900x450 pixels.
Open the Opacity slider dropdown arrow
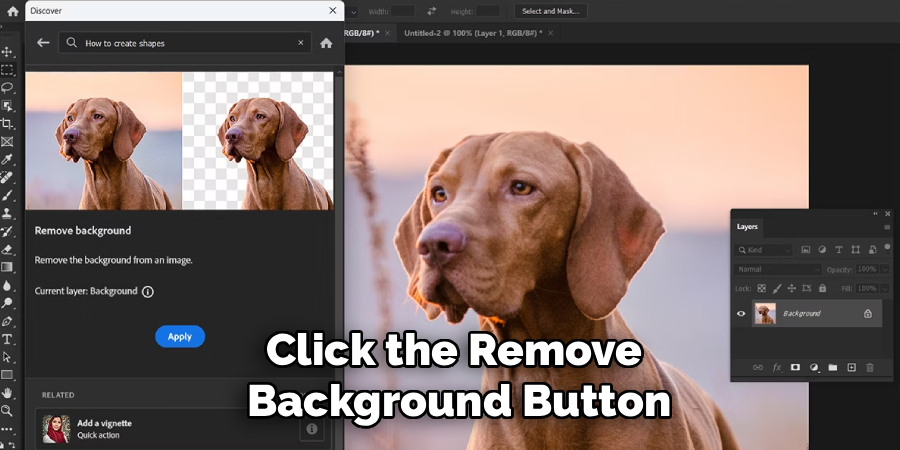pos(884,269)
